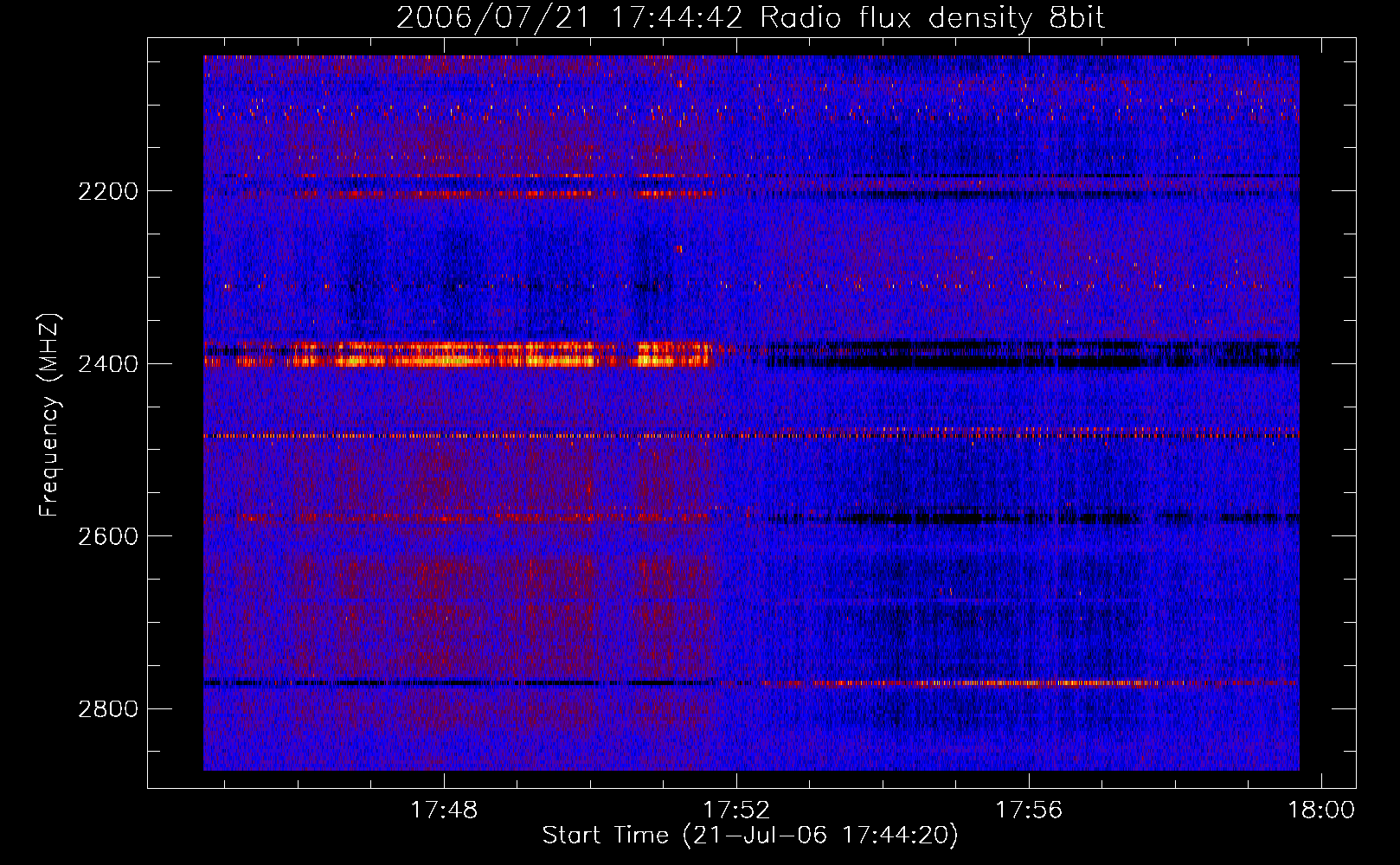Image resolution: width=1400 pixels, height=865 pixels.
Task: Click the 'Start Time (21-Jul-06 17:44:20)' x-axis label
Action: pyautogui.click(x=750, y=836)
